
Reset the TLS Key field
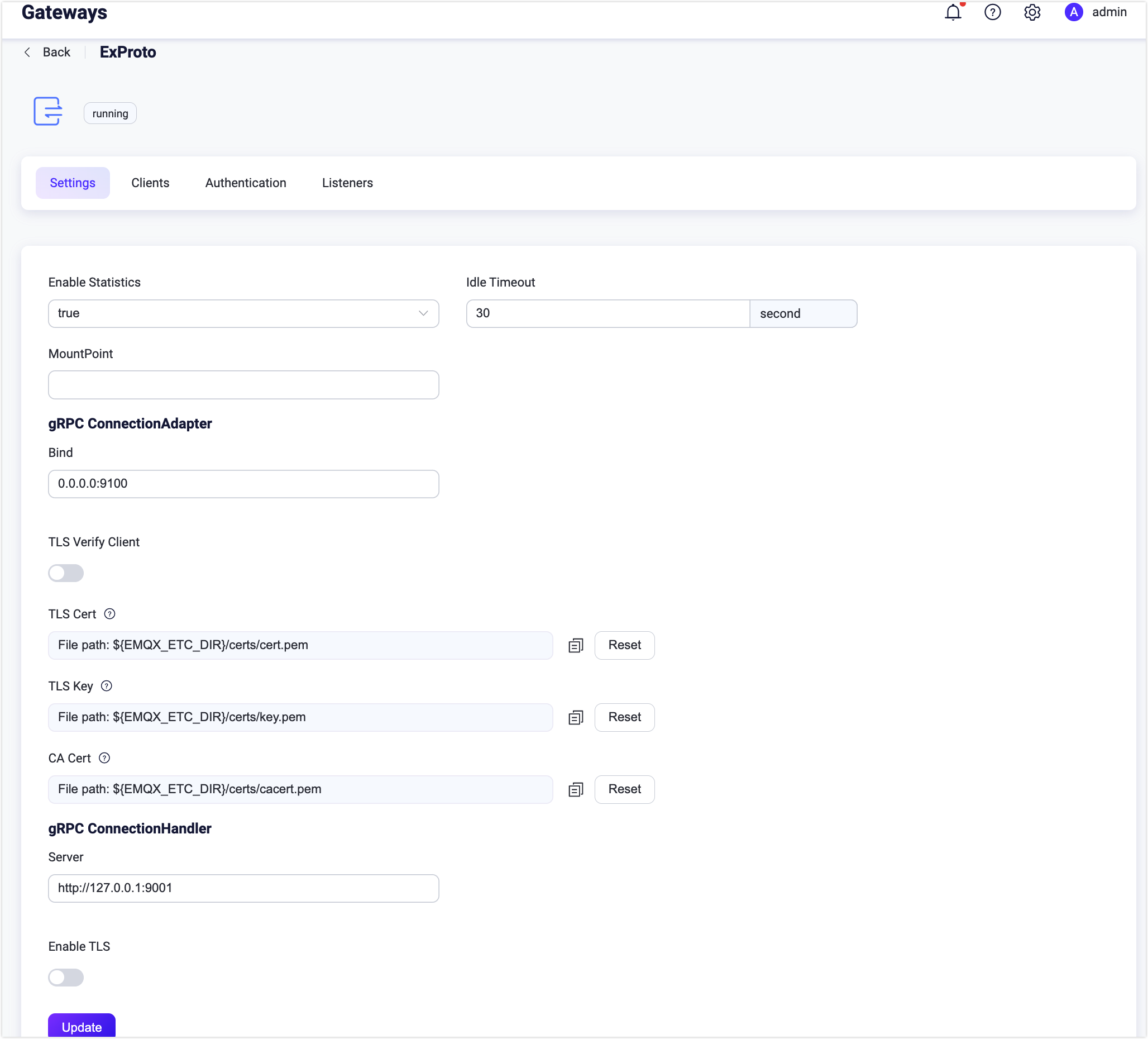(624, 717)
